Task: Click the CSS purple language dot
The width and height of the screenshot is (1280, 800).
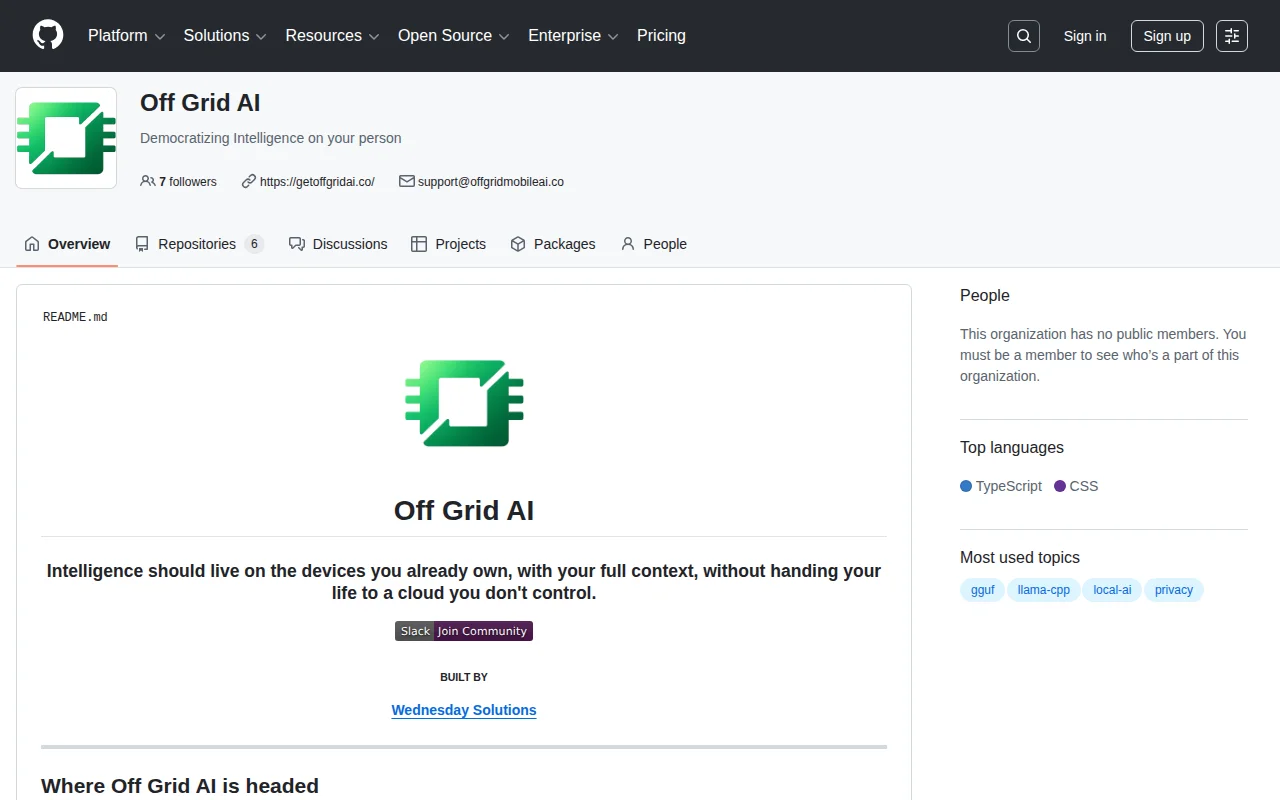Action: 1060,486
